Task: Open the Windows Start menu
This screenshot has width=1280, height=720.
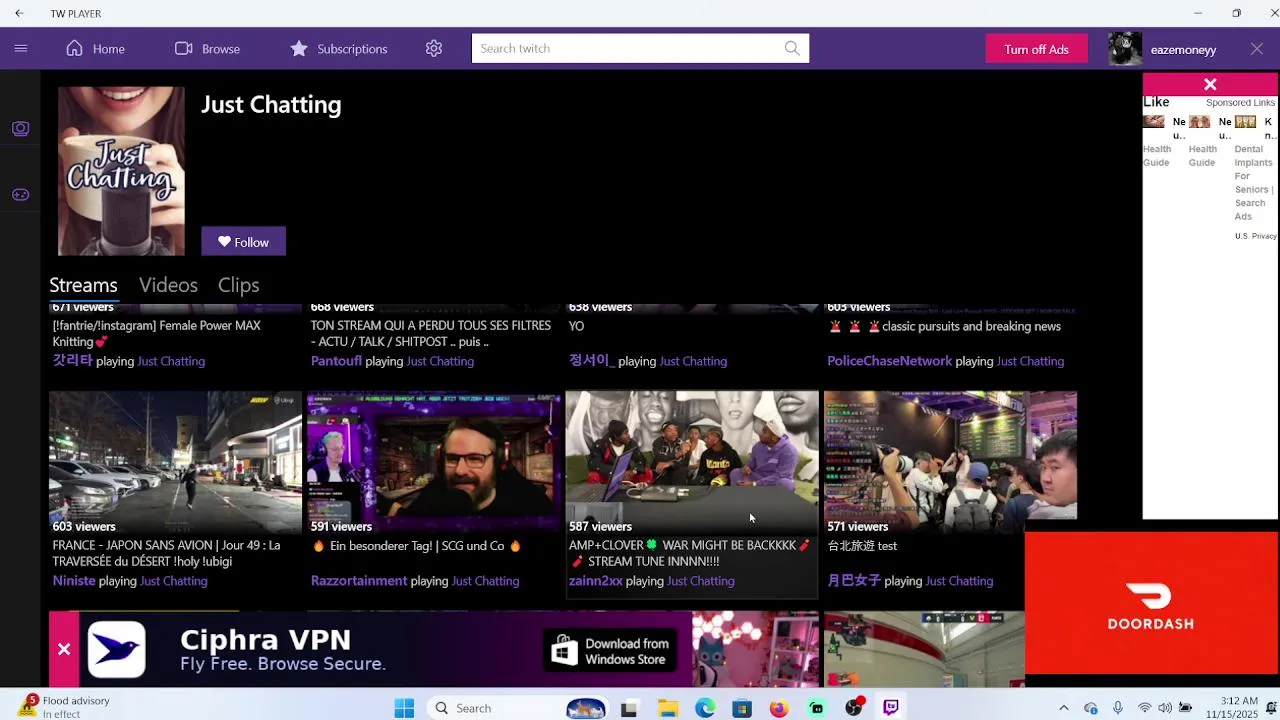Action: tap(404, 708)
